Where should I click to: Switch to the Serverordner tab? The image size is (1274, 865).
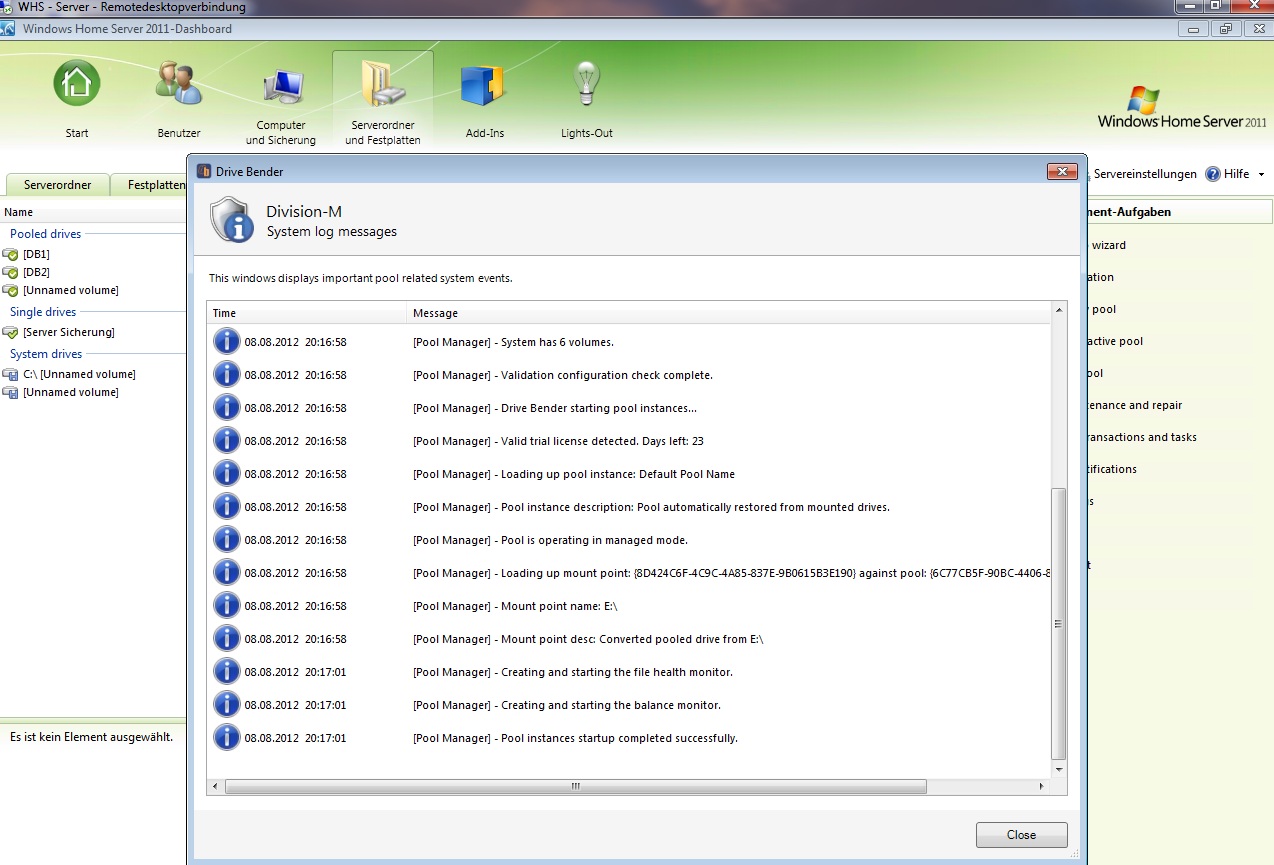point(58,185)
